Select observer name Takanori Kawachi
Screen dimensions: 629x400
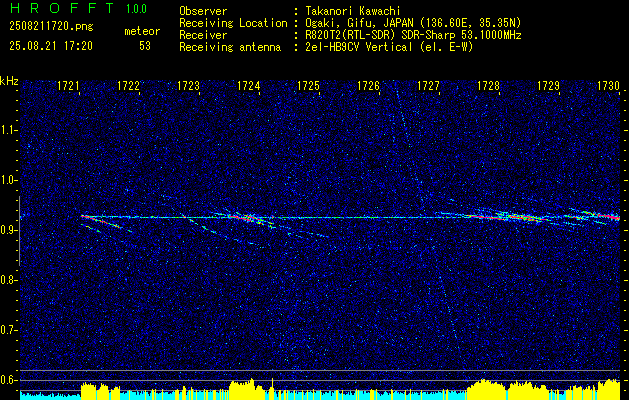pyautogui.click(x=351, y=11)
